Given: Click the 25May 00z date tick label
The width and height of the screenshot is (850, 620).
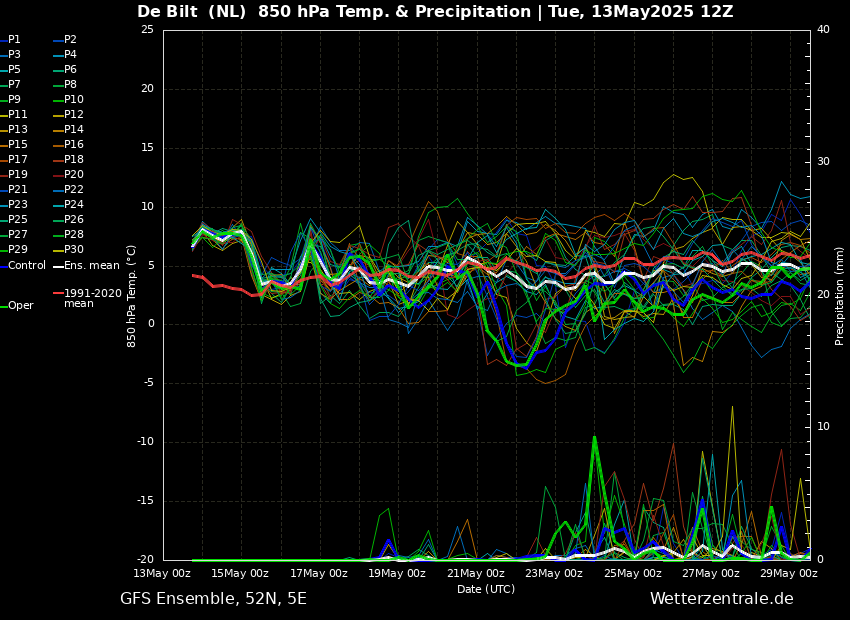Looking at the screenshot, I should [632, 574].
